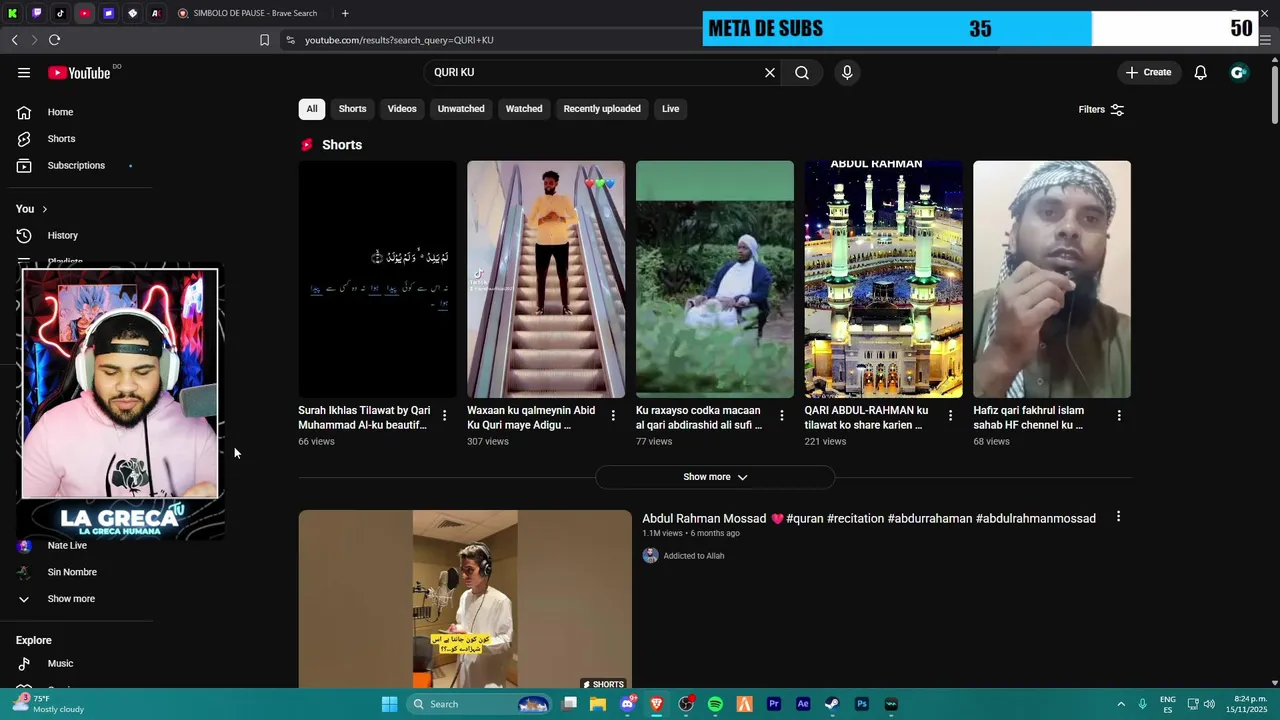Image resolution: width=1280 pixels, height=720 pixels.
Task: Open options for QARI ABDUL-RAHMAN short
Action: [951, 415]
